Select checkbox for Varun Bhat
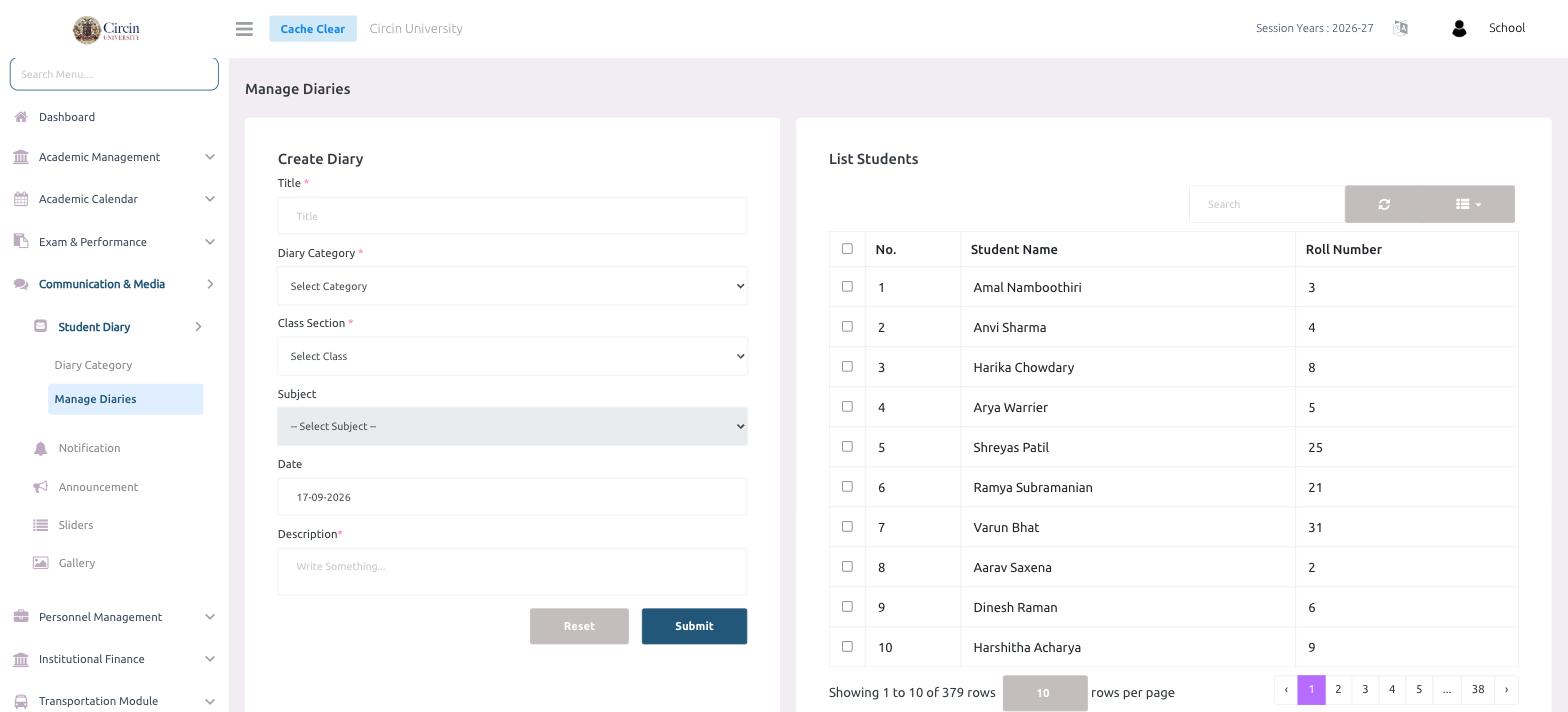 847,526
